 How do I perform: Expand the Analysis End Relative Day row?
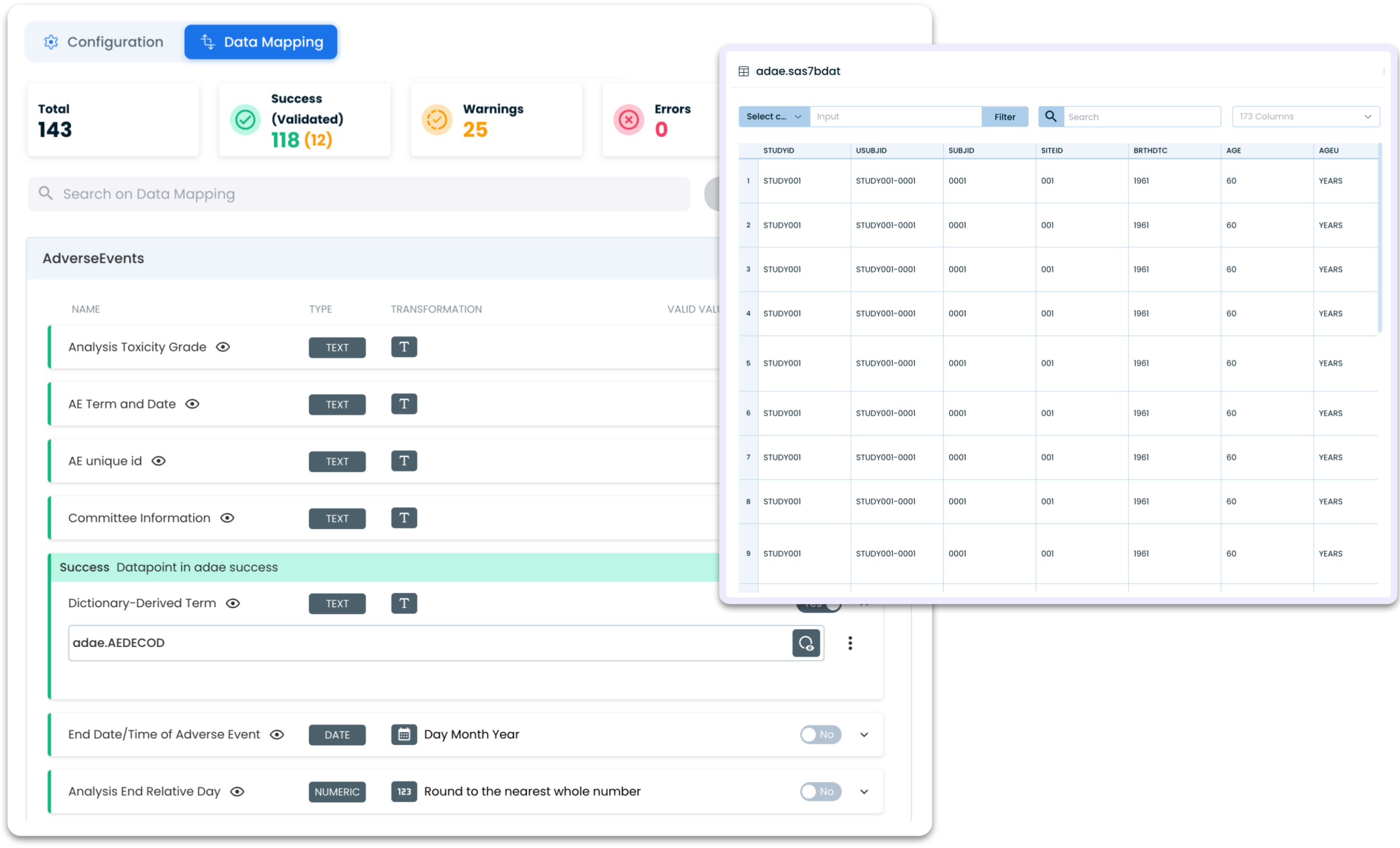pyautogui.click(x=864, y=791)
